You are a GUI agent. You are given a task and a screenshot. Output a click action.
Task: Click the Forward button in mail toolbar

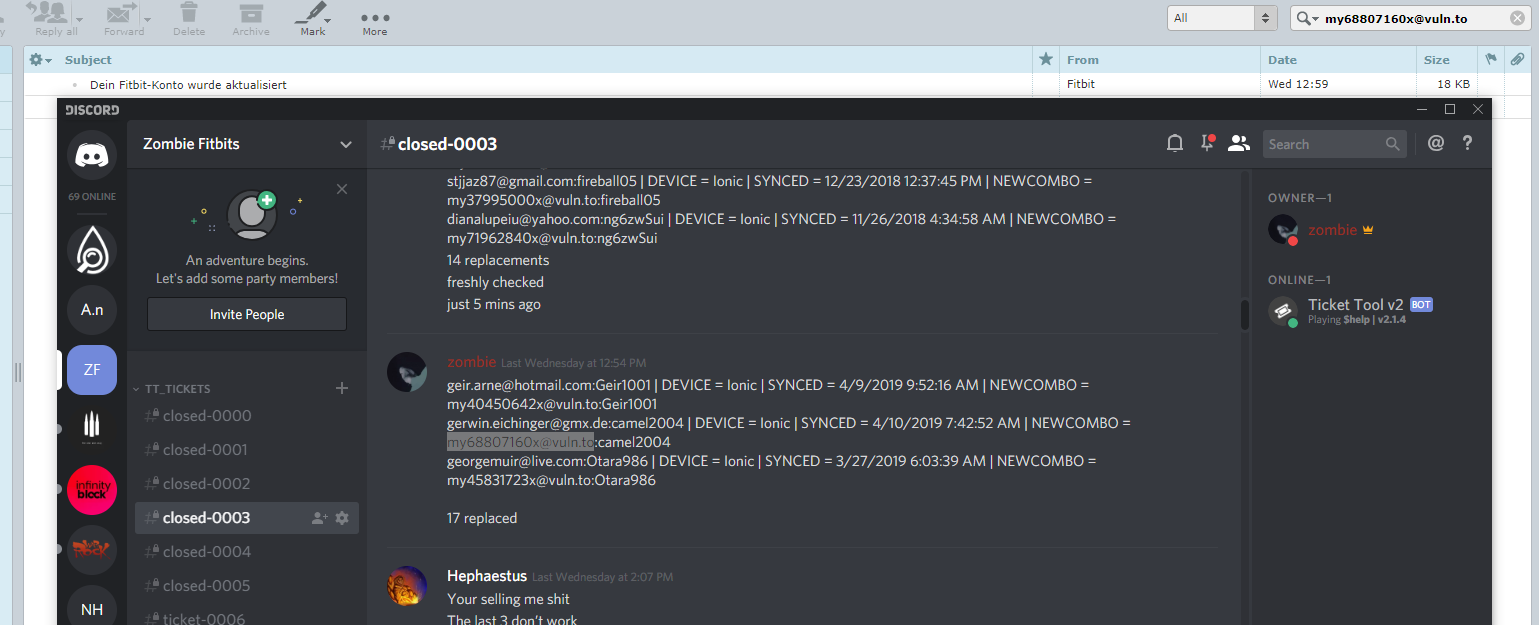(x=123, y=19)
